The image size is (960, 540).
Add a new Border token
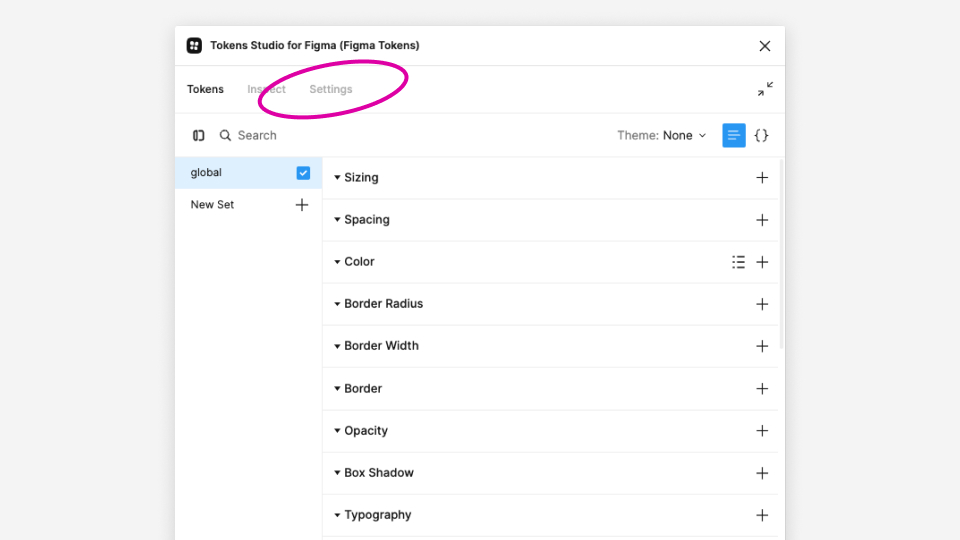click(762, 389)
